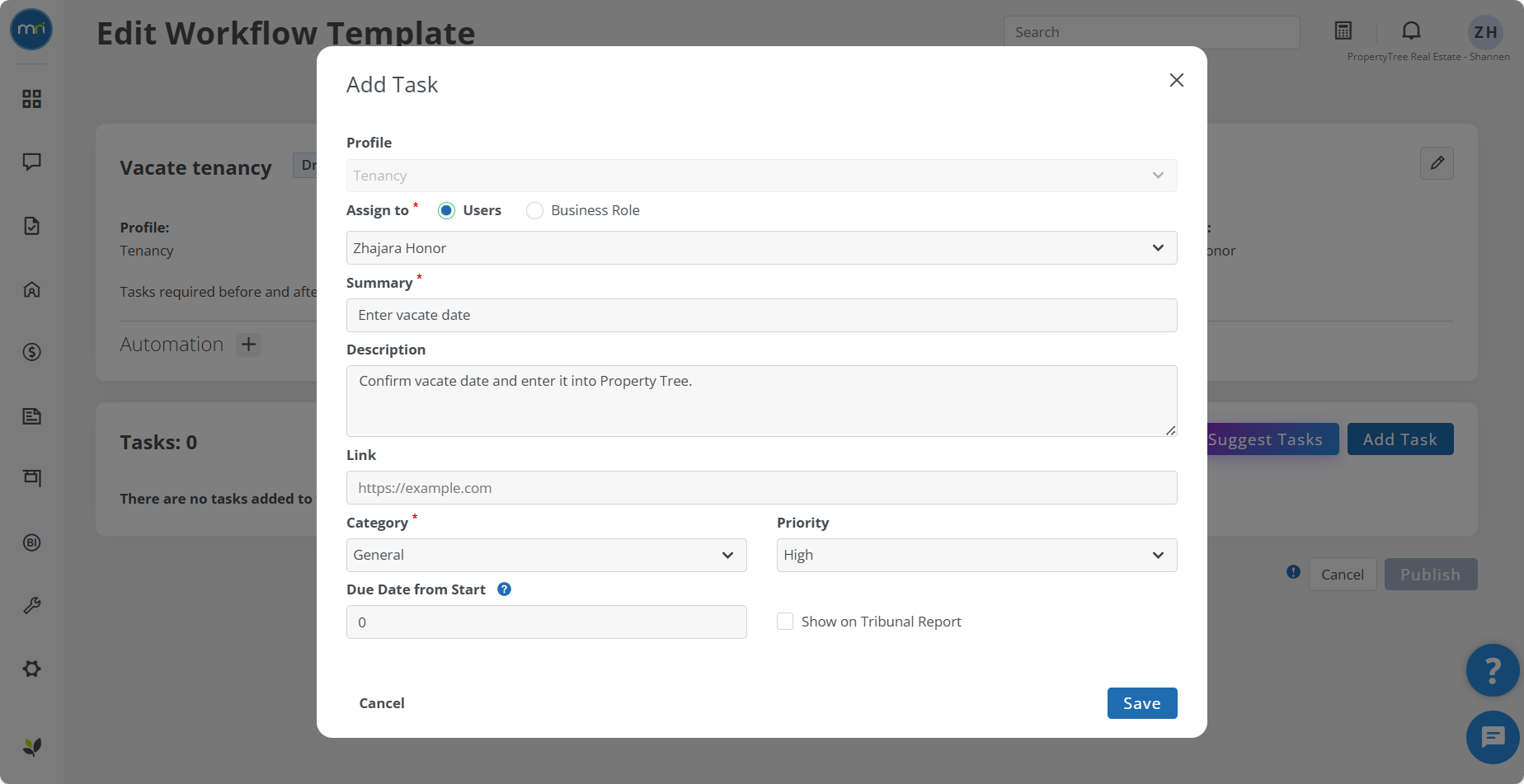Click the Automation plus icon

pos(248,344)
